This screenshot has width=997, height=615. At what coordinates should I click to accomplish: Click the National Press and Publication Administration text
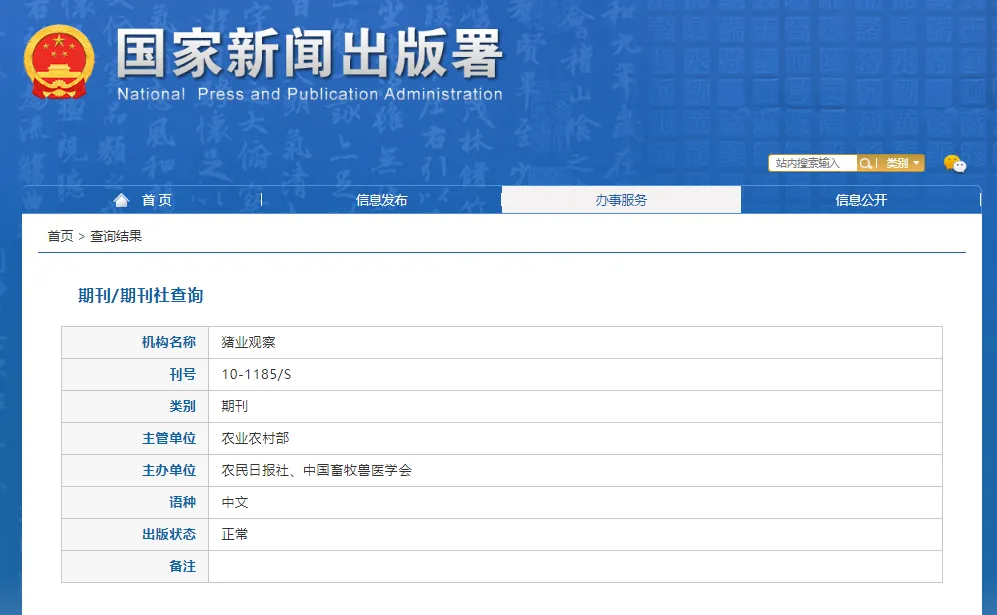pyautogui.click(x=310, y=94)
